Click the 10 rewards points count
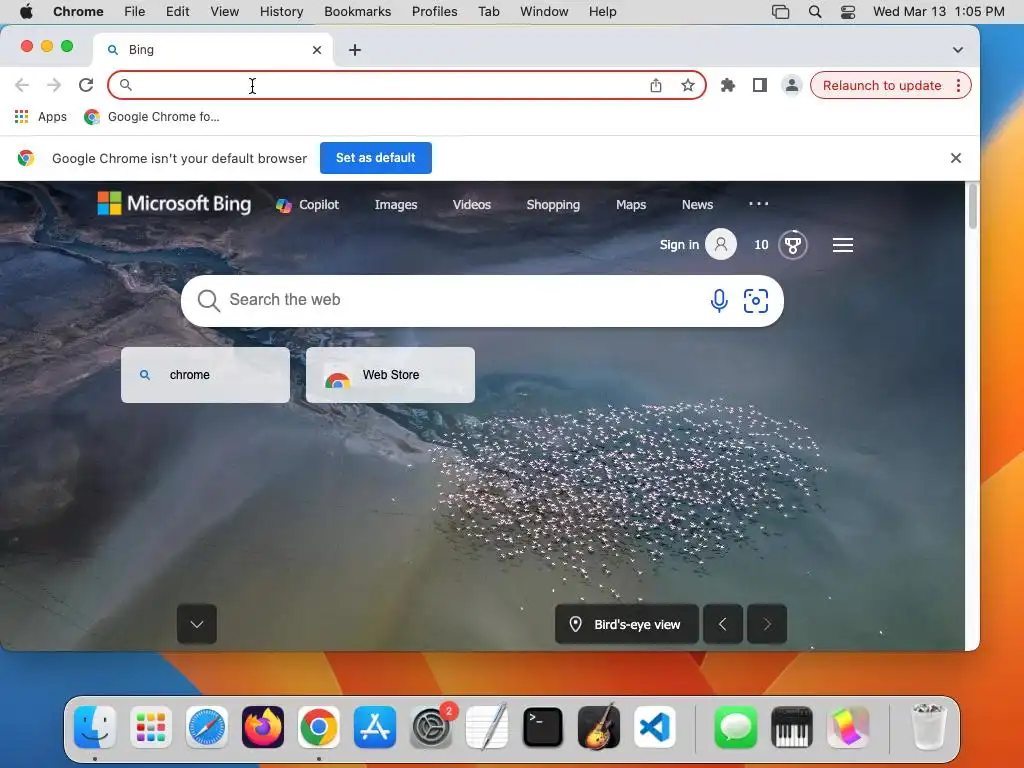The width and height of the screenshot is (1024, 768). (761, 245)
